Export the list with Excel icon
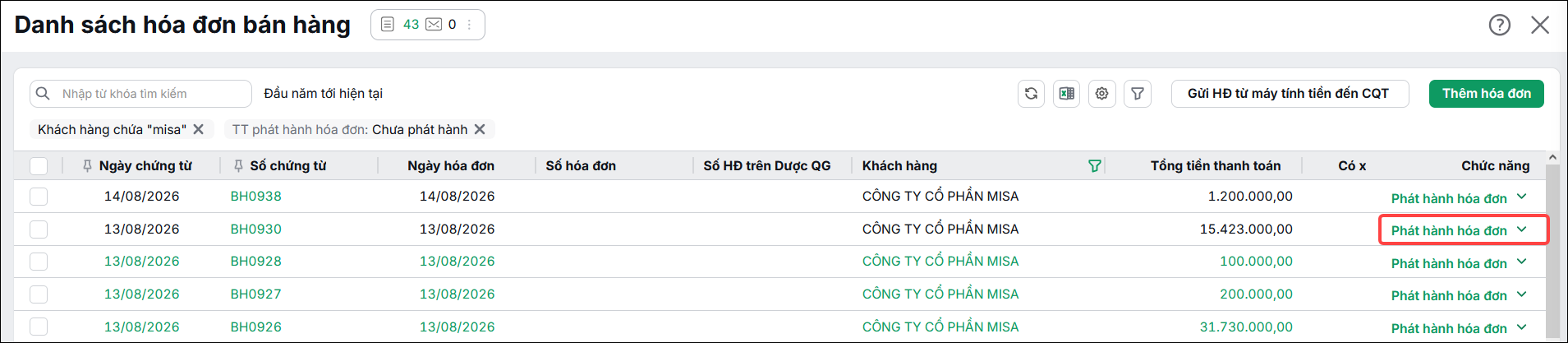The height and width of the screenshot is (343, 1568). click(x=1066, y=94)
